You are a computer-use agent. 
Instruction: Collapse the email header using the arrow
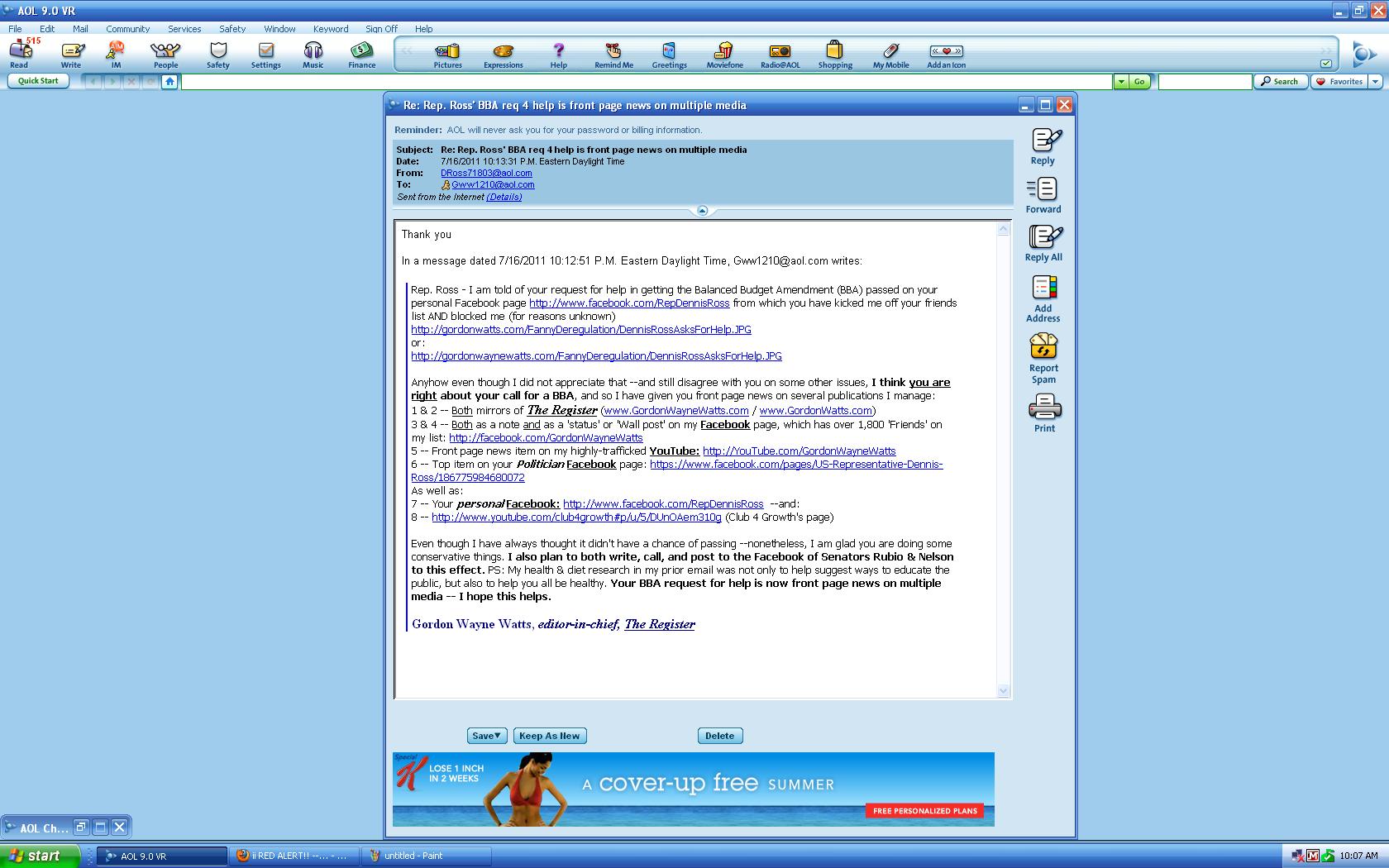pos(702,211)
